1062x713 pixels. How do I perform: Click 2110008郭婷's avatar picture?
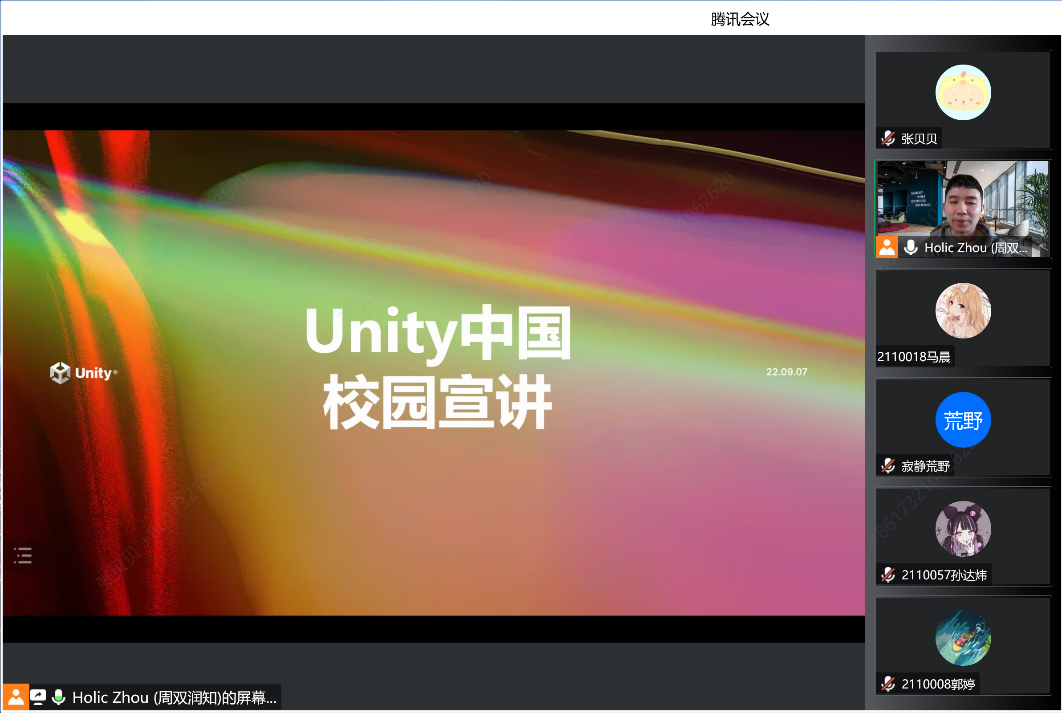(x=963, y=638)
